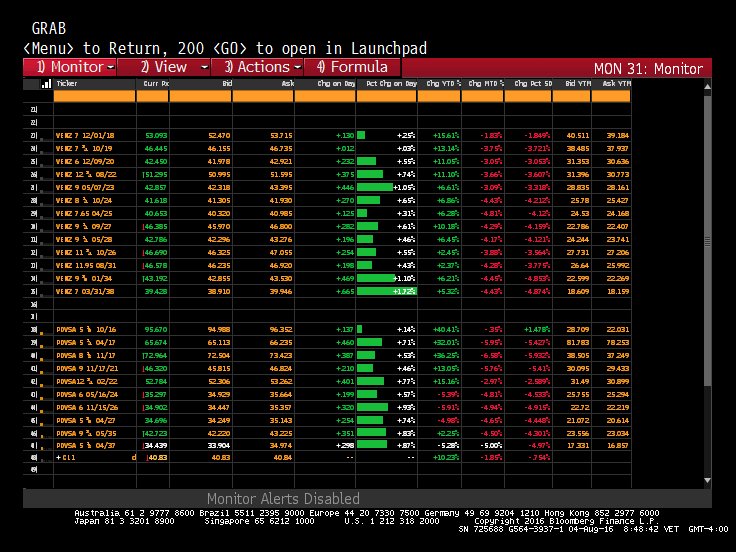Viewport: 736px width, 552px height.
Task: Click Bid YTM value 40.511
Action: [x=577, y=136]
